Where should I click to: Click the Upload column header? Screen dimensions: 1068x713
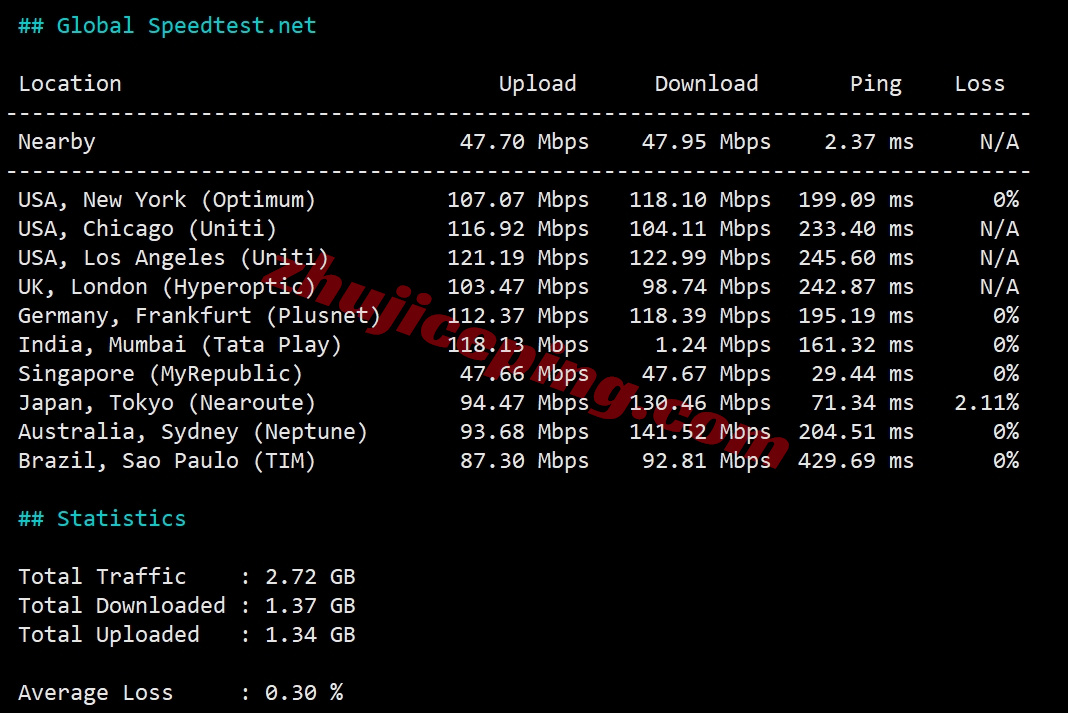point(537,84)
